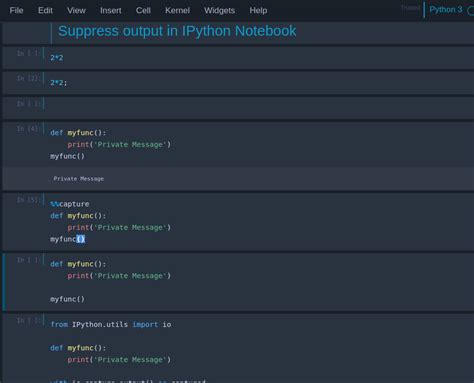Click 'def myfunc():' in the selected blue-bordered cell

click(78, 264)
